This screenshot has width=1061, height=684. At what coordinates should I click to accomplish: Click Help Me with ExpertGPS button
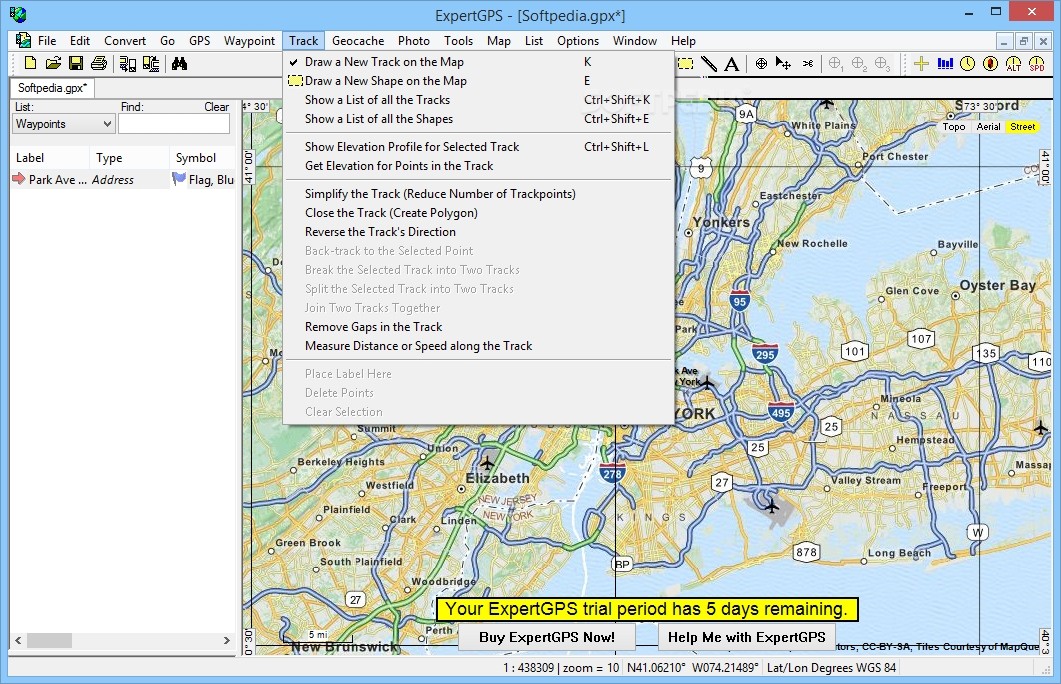click(746, 637)
